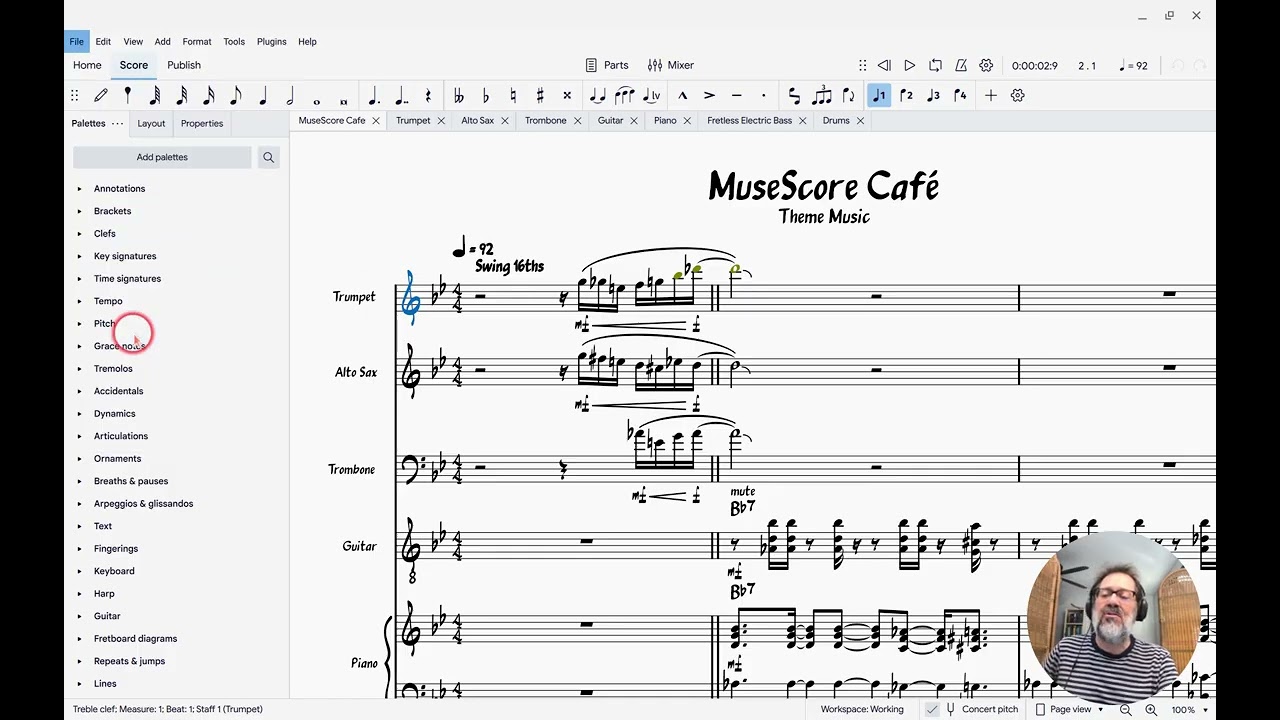The height and width of the screenshot is (720, 1280).
Task: Click the Add palettes button
Action: tap(162, 157)
